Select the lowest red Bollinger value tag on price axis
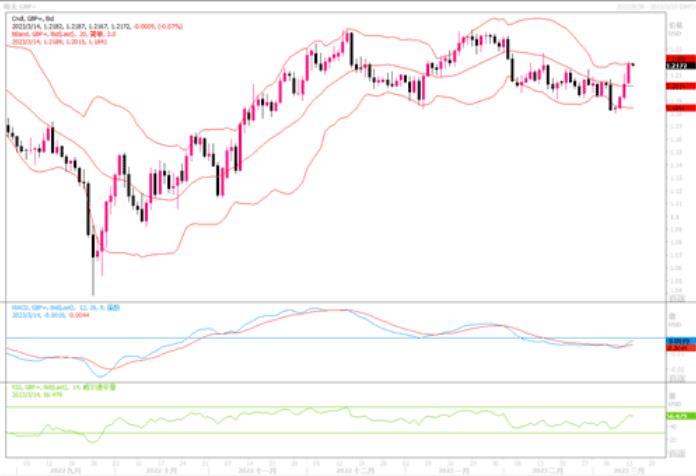This screenshot has height=476, width=696. click(x=675, y=107)
